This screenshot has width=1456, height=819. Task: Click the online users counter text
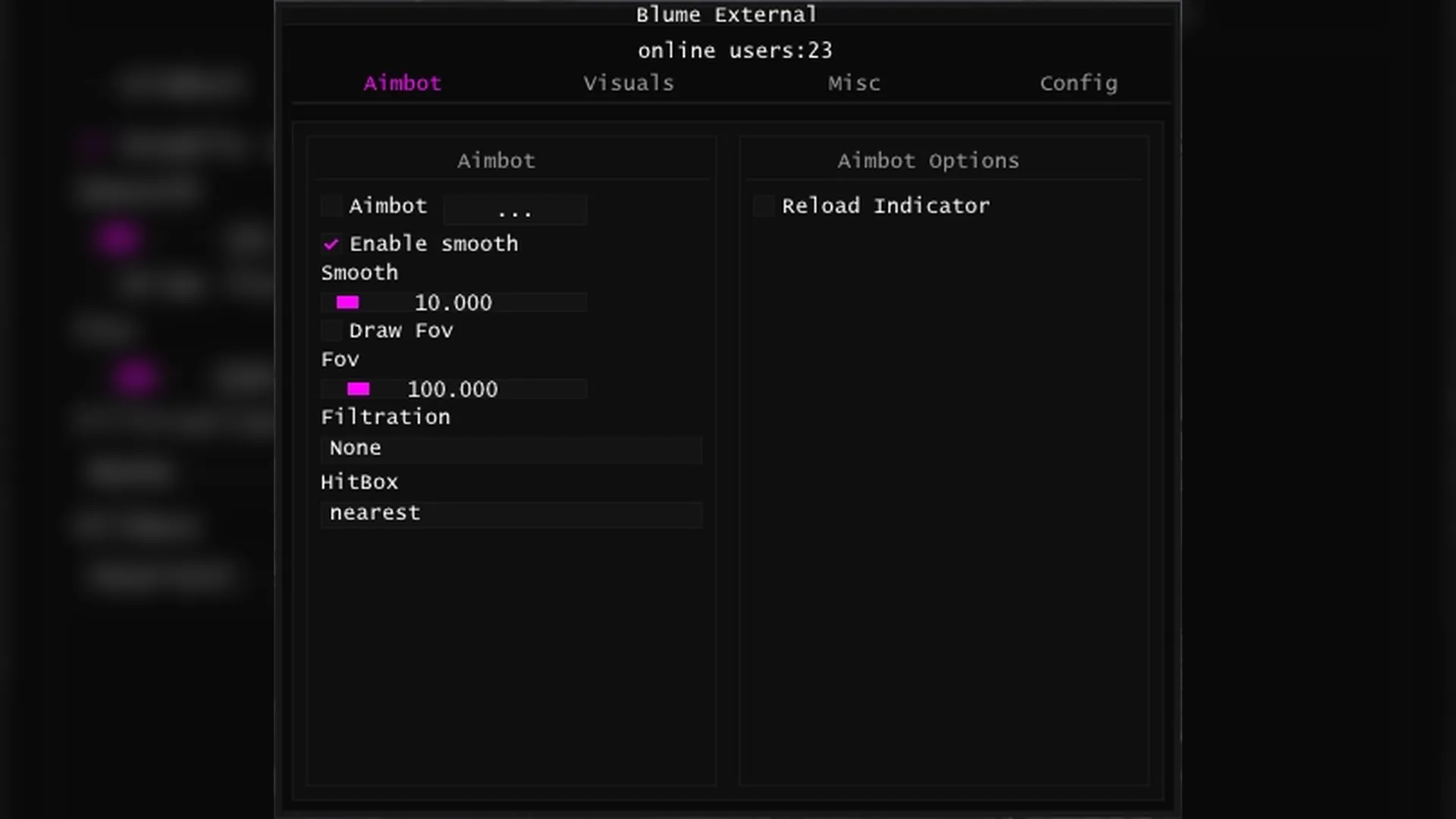point(734,51)
